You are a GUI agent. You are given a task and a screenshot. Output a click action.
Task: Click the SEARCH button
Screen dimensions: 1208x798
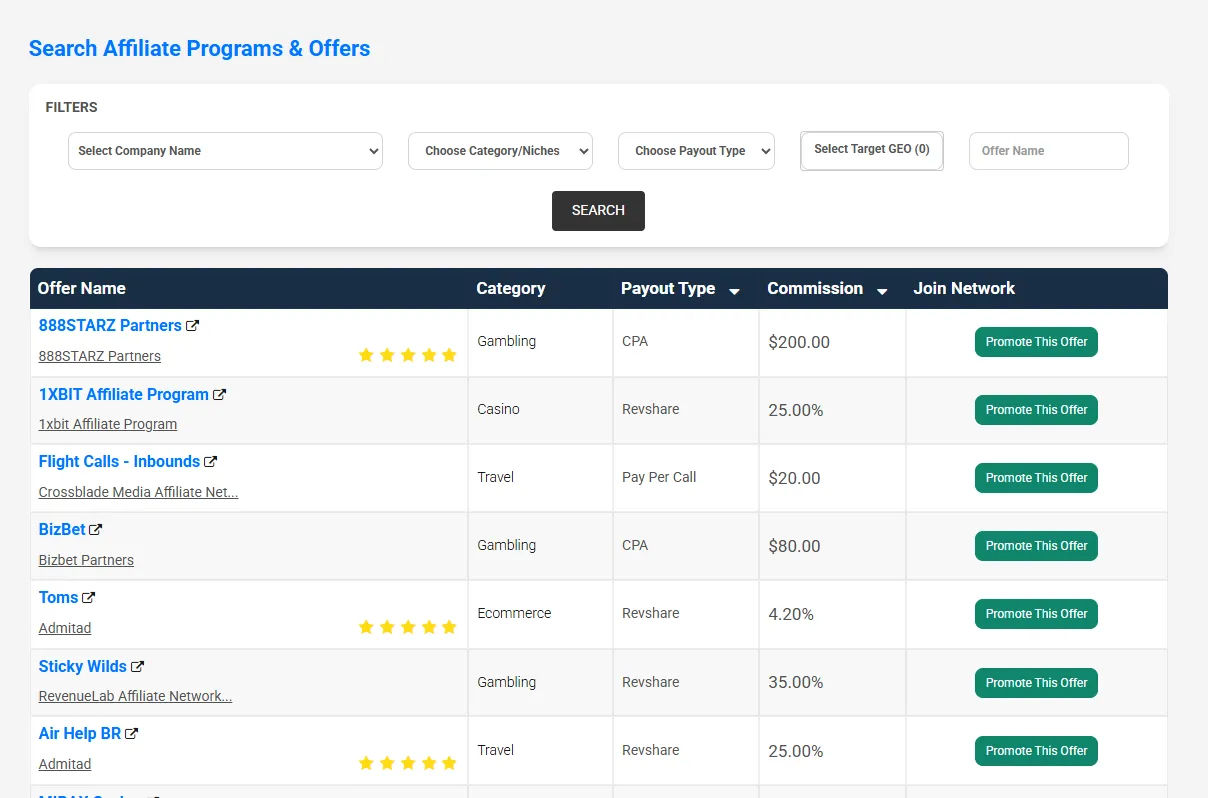pos(598,211)
